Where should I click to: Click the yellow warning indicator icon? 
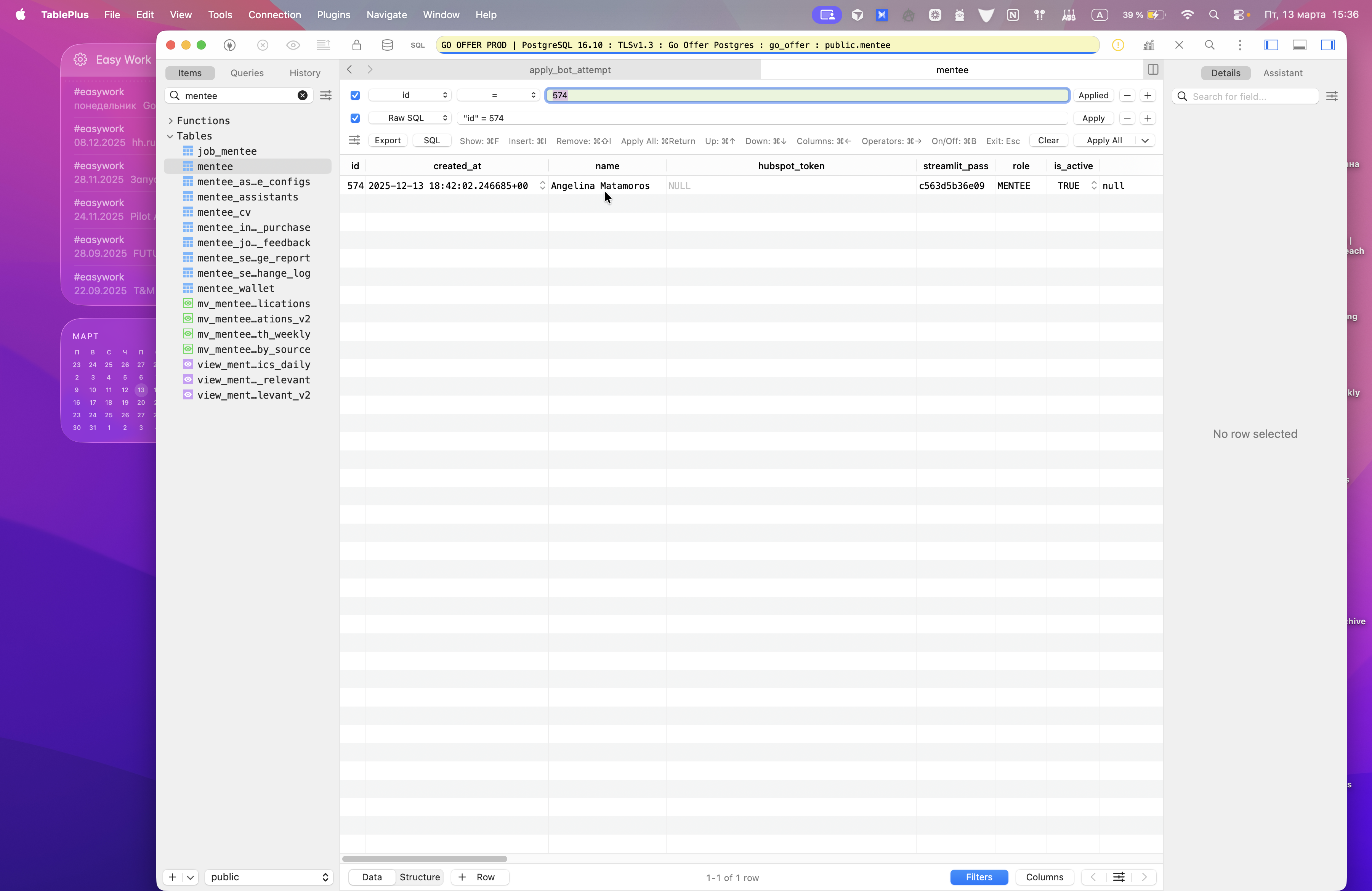point(1118,45)
